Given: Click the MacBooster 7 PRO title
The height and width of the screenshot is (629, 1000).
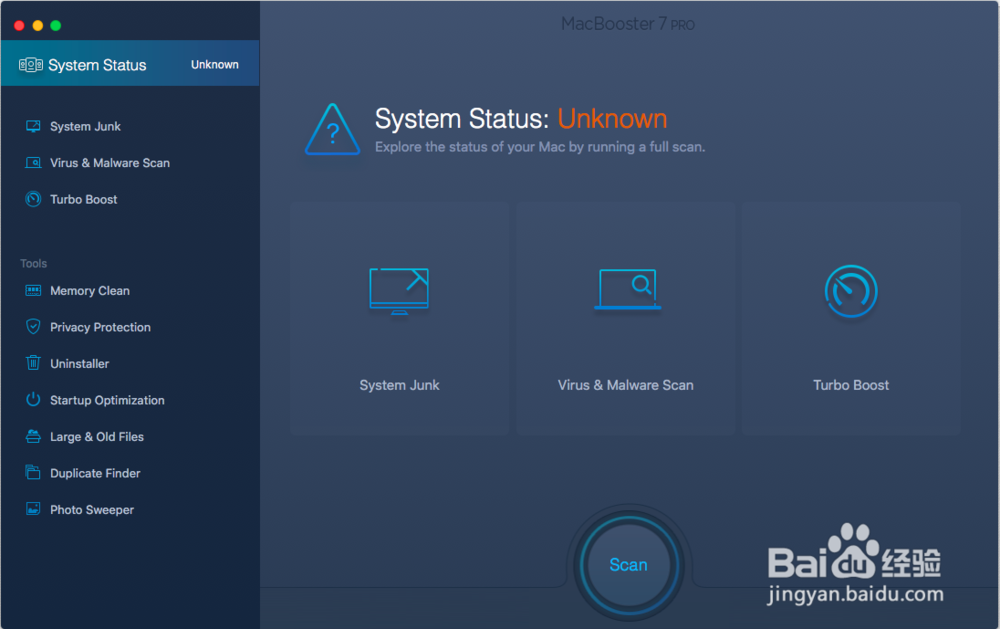Looking at the screenshot, I should click(628, 24).
